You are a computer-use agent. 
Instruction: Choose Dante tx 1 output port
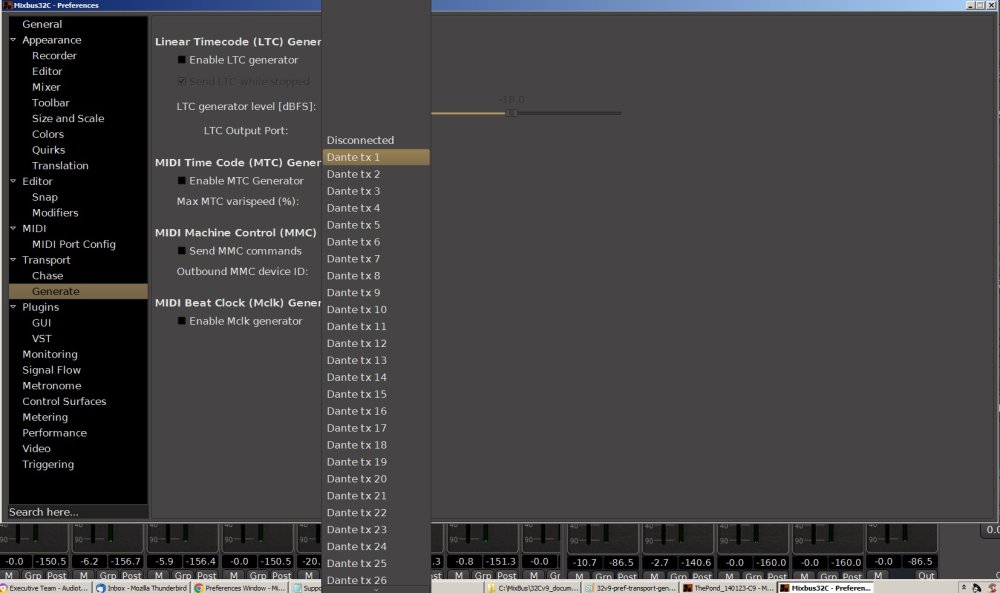click(x=376, y=157)
